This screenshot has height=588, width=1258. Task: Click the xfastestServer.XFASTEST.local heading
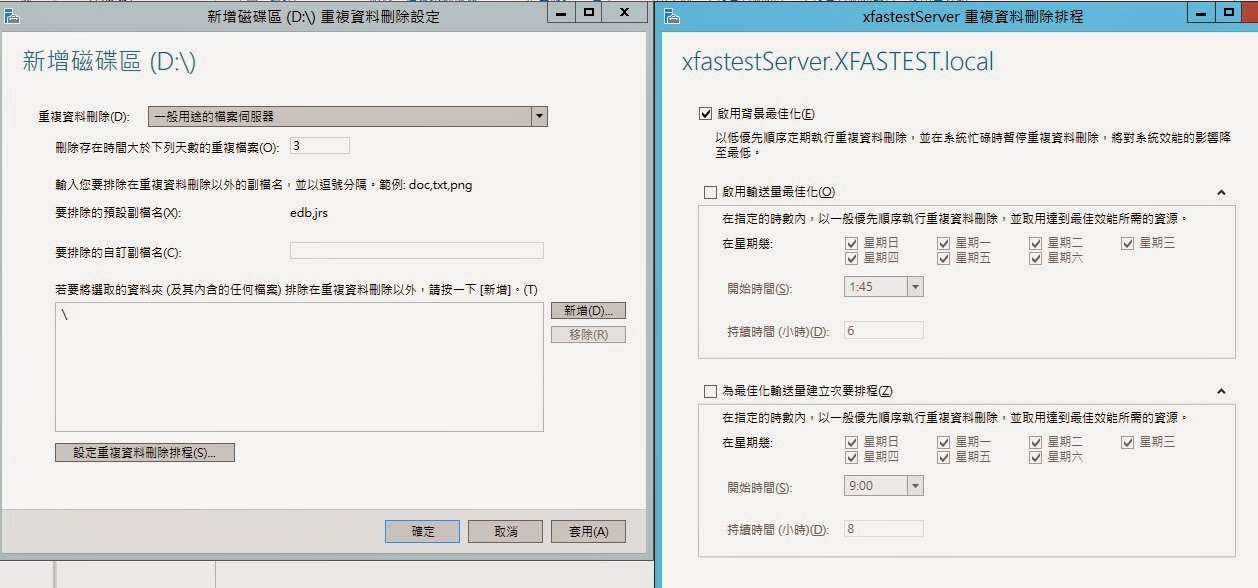click(838, 62)
